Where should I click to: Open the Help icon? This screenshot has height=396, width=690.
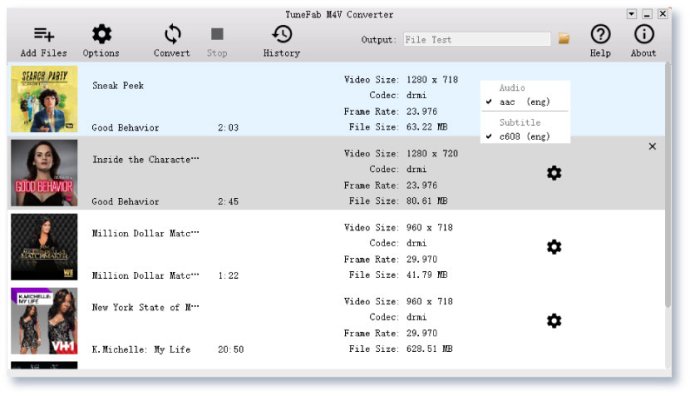600,34
